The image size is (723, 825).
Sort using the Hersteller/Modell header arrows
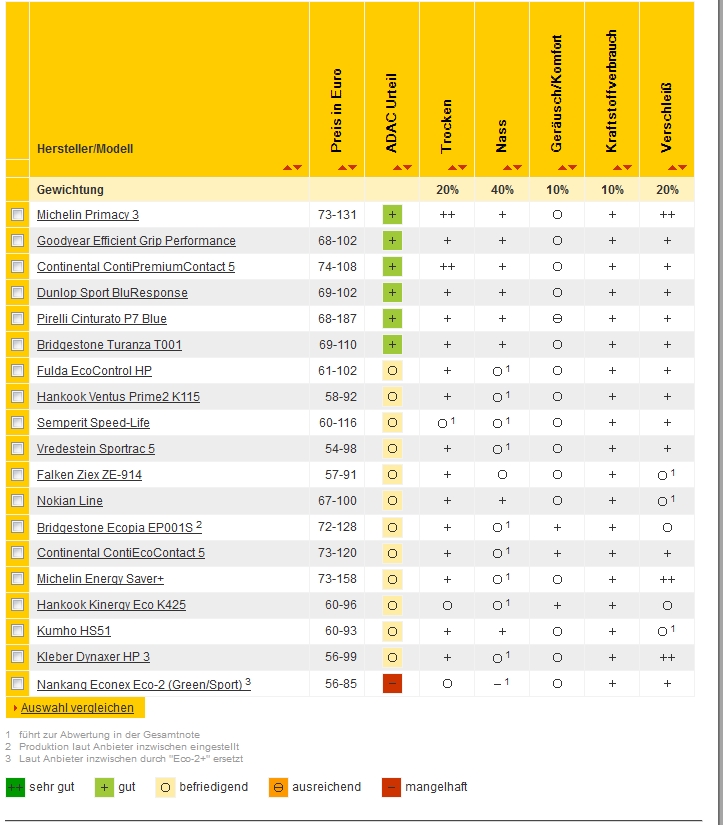coord(292,167)
